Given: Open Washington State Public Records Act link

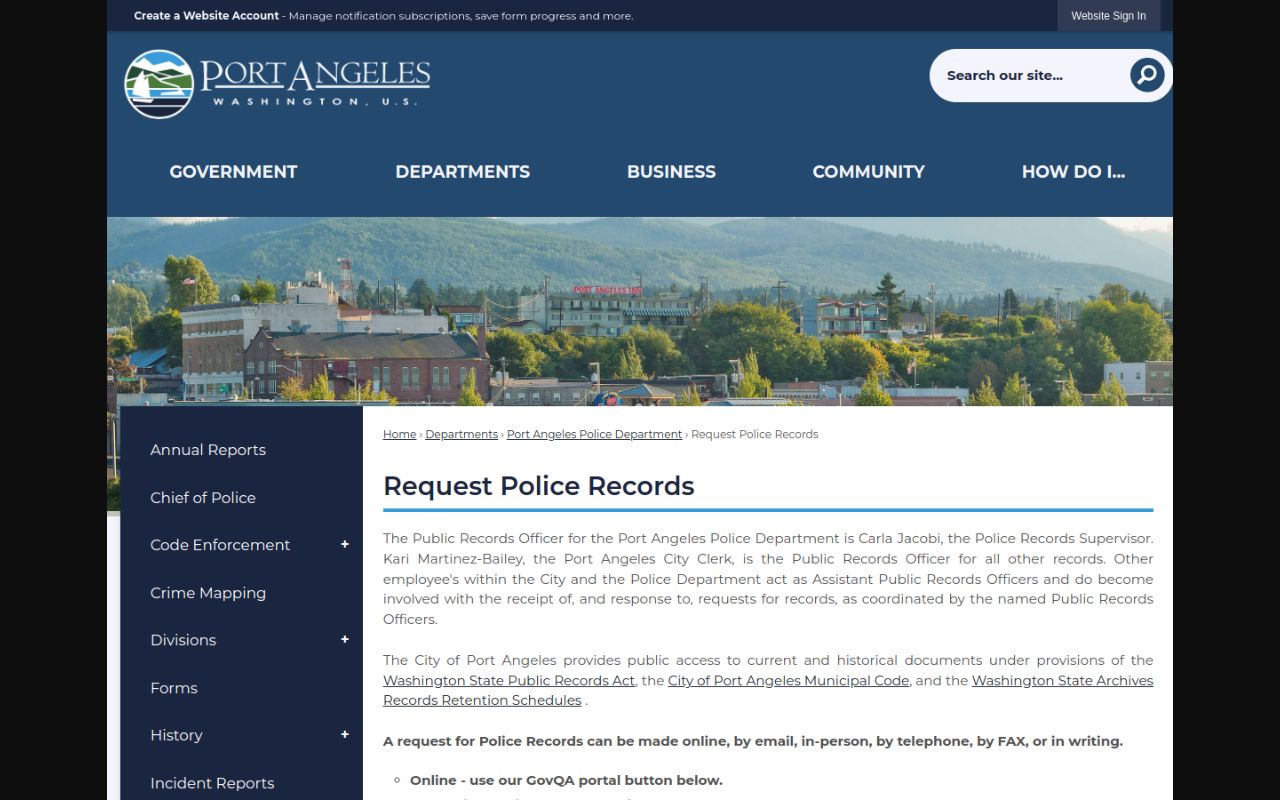Looking at the screenshot, I should (x=509, y=680).
